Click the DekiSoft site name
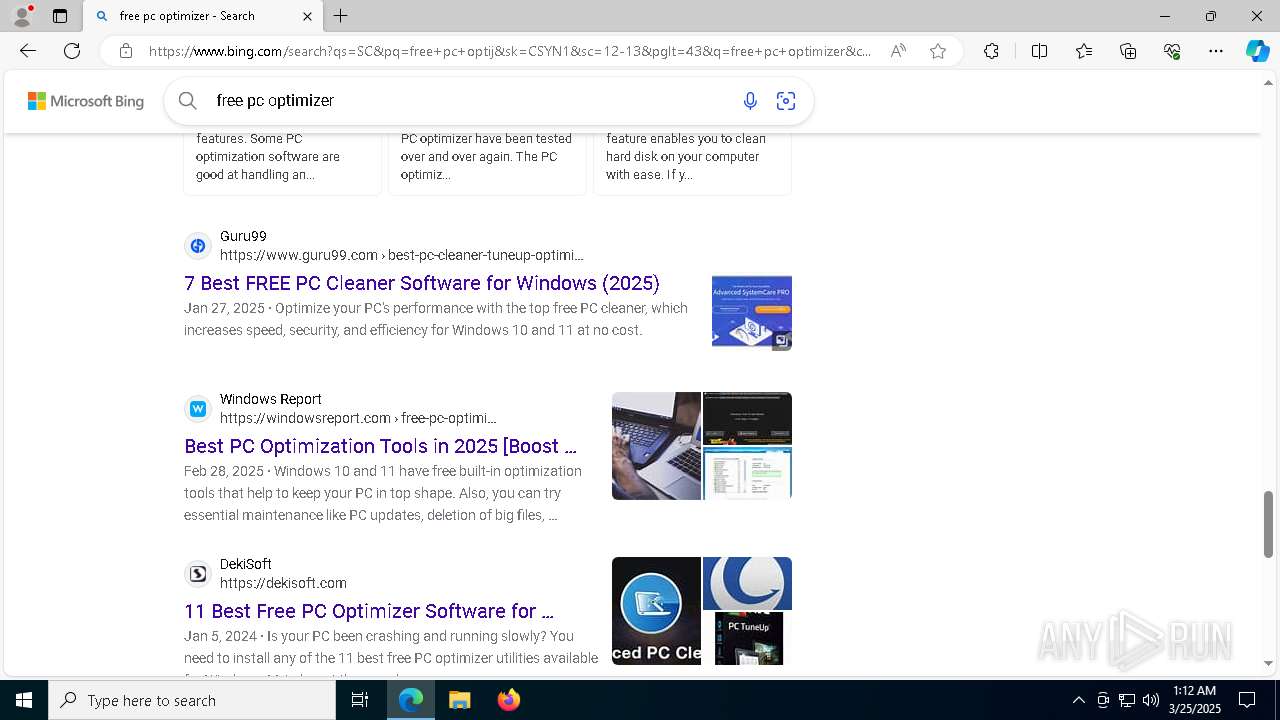1280x720 pixels. point(246,564)
